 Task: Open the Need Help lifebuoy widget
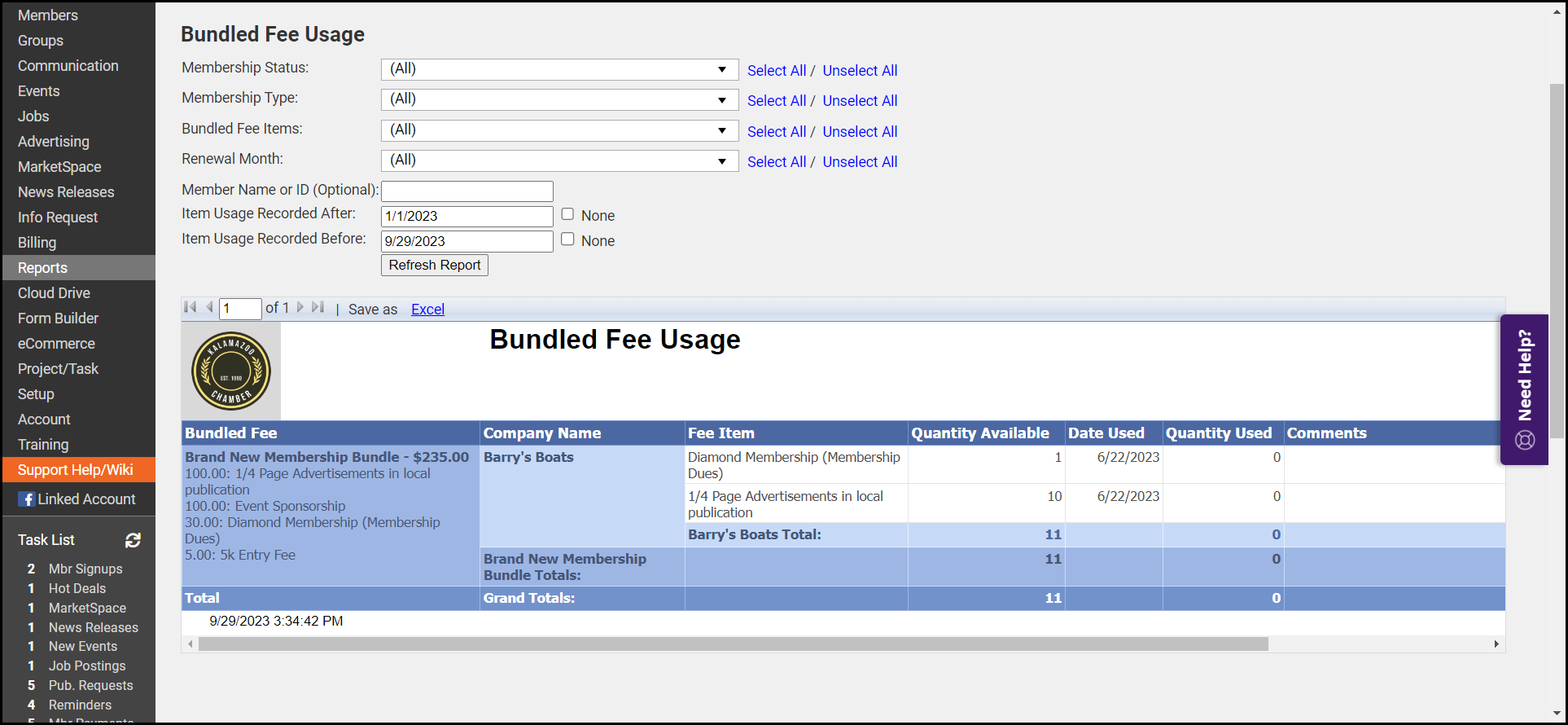1524,389
